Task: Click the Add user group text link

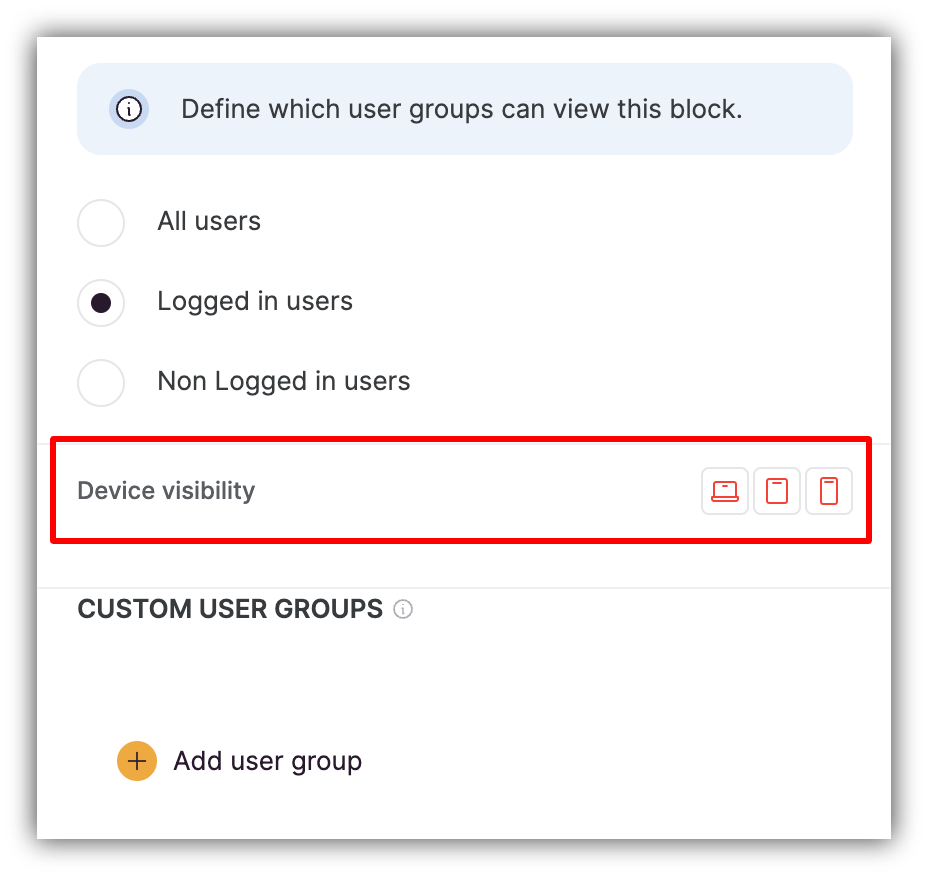Action: 267,761
